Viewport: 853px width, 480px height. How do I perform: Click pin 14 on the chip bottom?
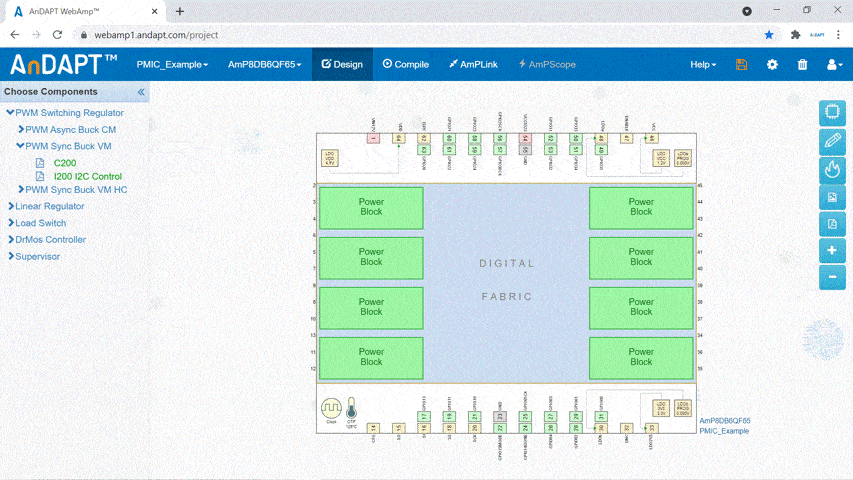click(373, 428)
